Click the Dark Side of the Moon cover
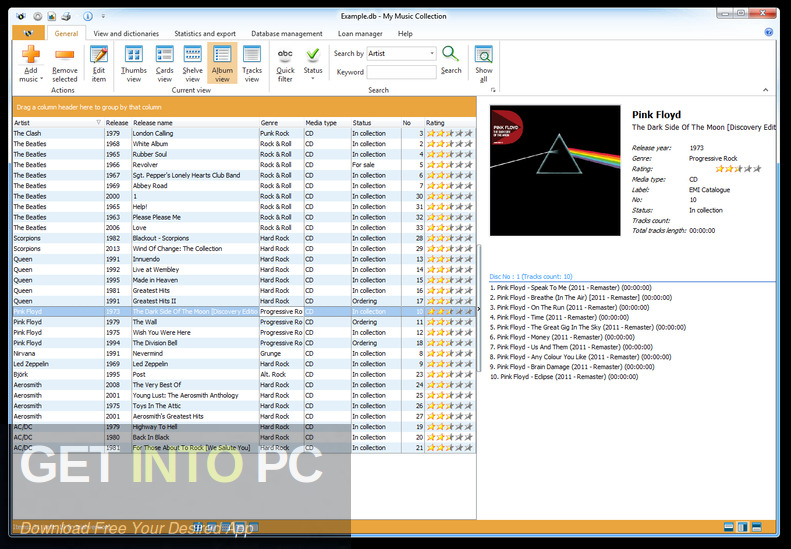This screenshot has width=791, height=549. [555, 170]
